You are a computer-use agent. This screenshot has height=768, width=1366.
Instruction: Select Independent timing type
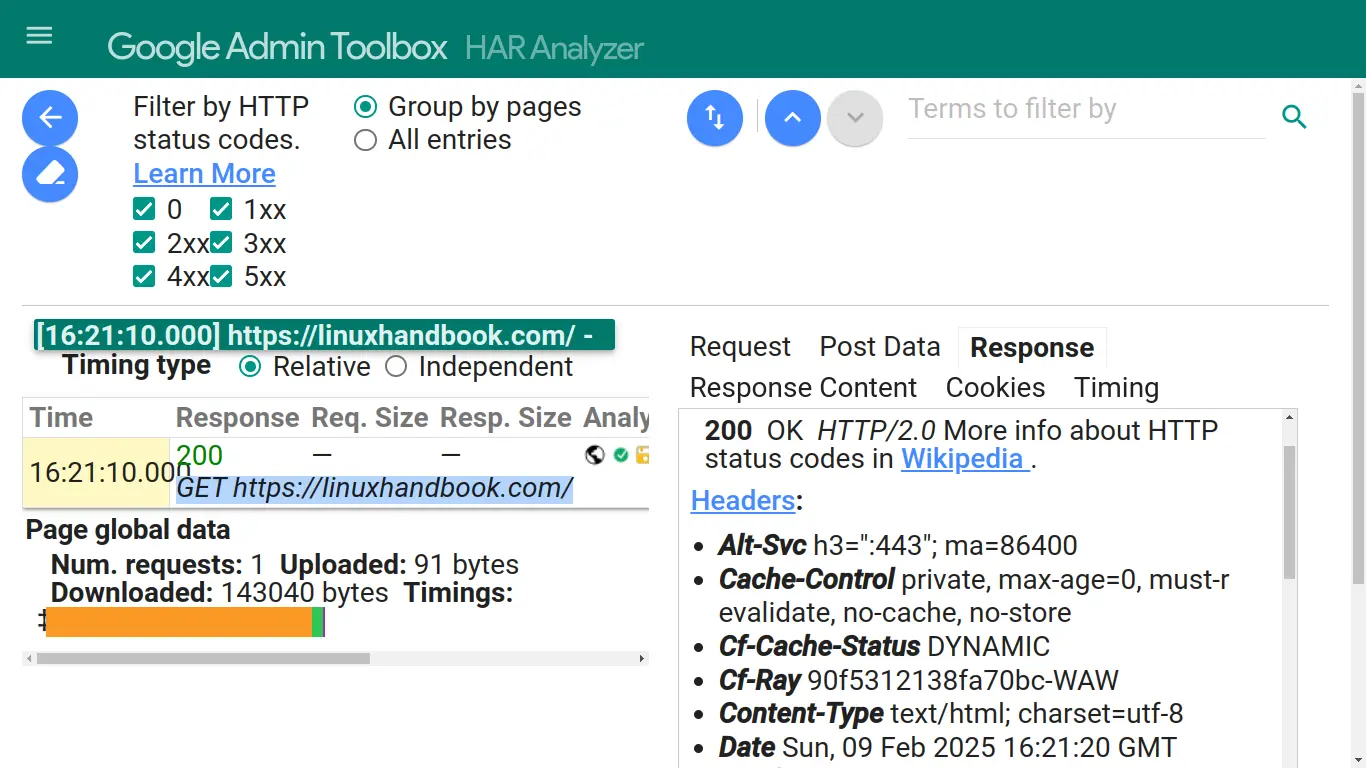396,367
